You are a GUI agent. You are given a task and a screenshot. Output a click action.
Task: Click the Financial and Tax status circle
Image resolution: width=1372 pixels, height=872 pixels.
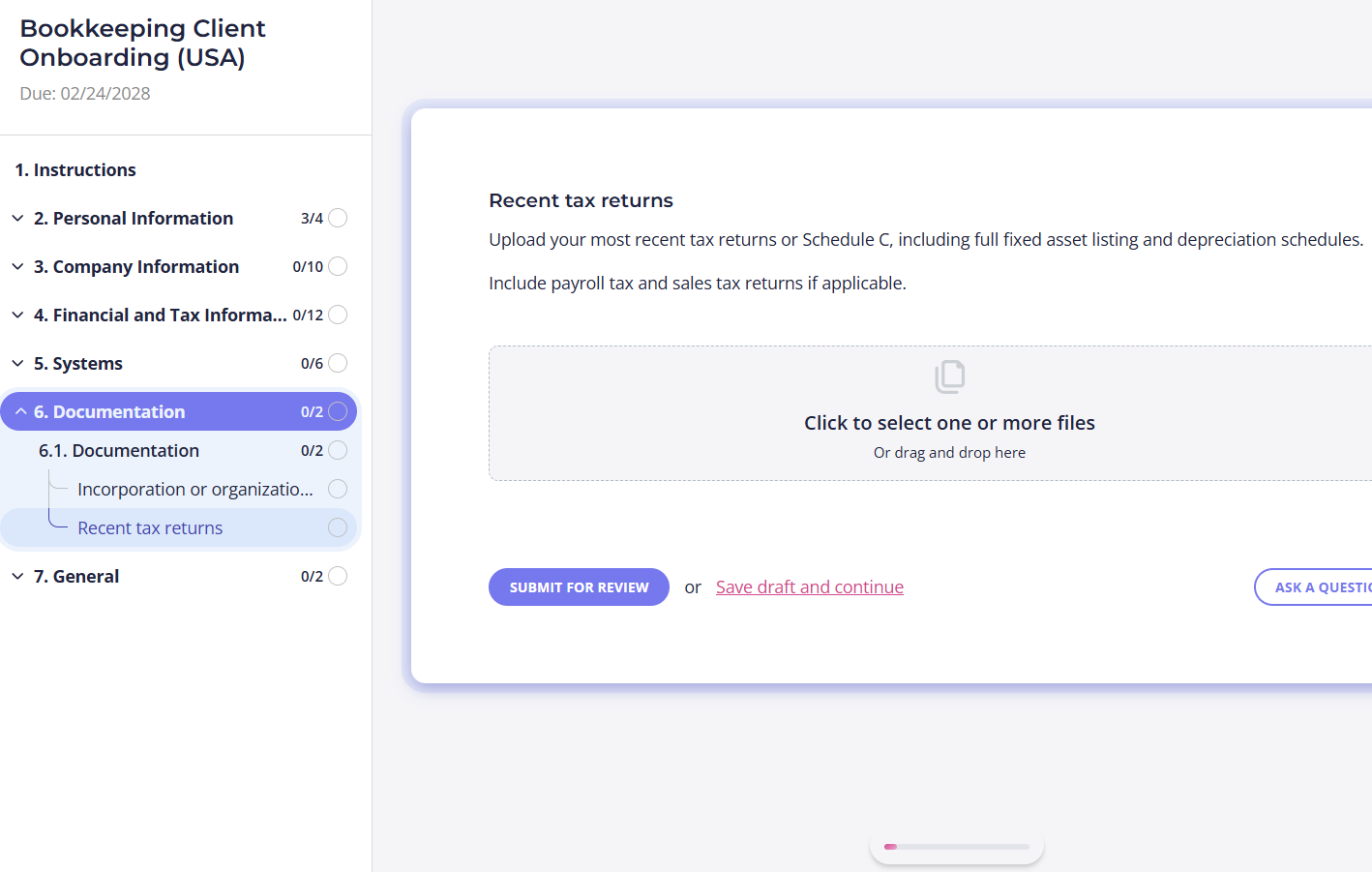point(338,315)
